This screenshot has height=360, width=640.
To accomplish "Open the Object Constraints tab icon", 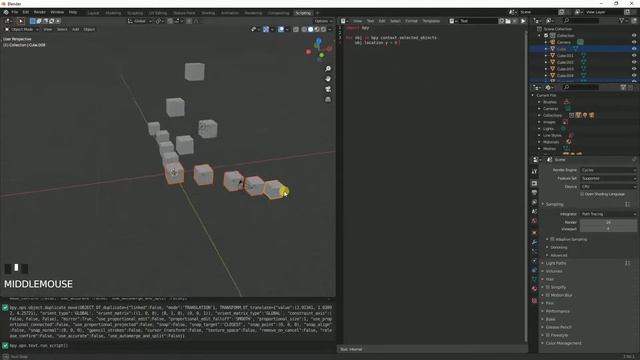I will (534, 270).
